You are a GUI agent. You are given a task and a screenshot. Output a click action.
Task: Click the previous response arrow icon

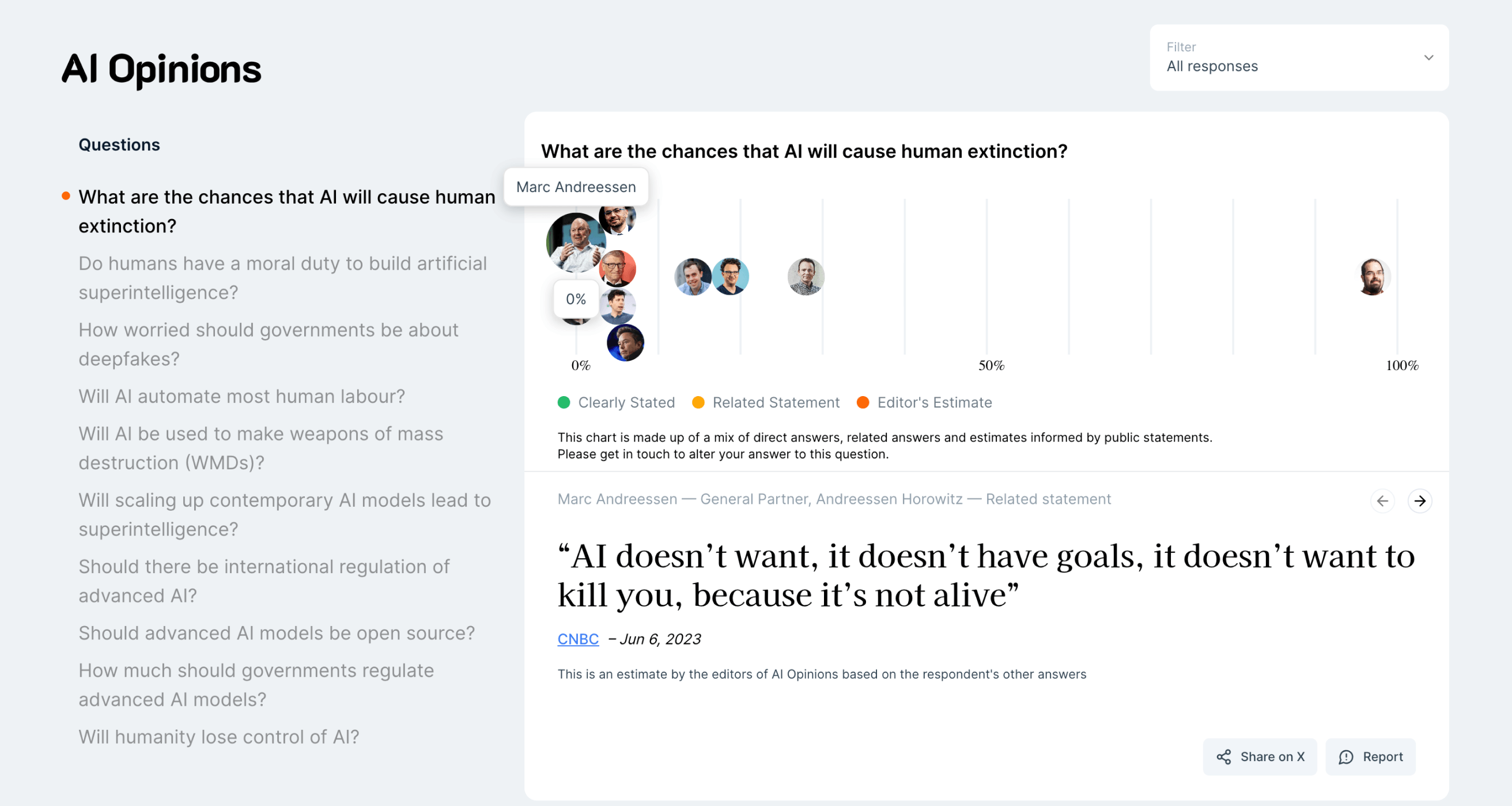pos(1382,500)
